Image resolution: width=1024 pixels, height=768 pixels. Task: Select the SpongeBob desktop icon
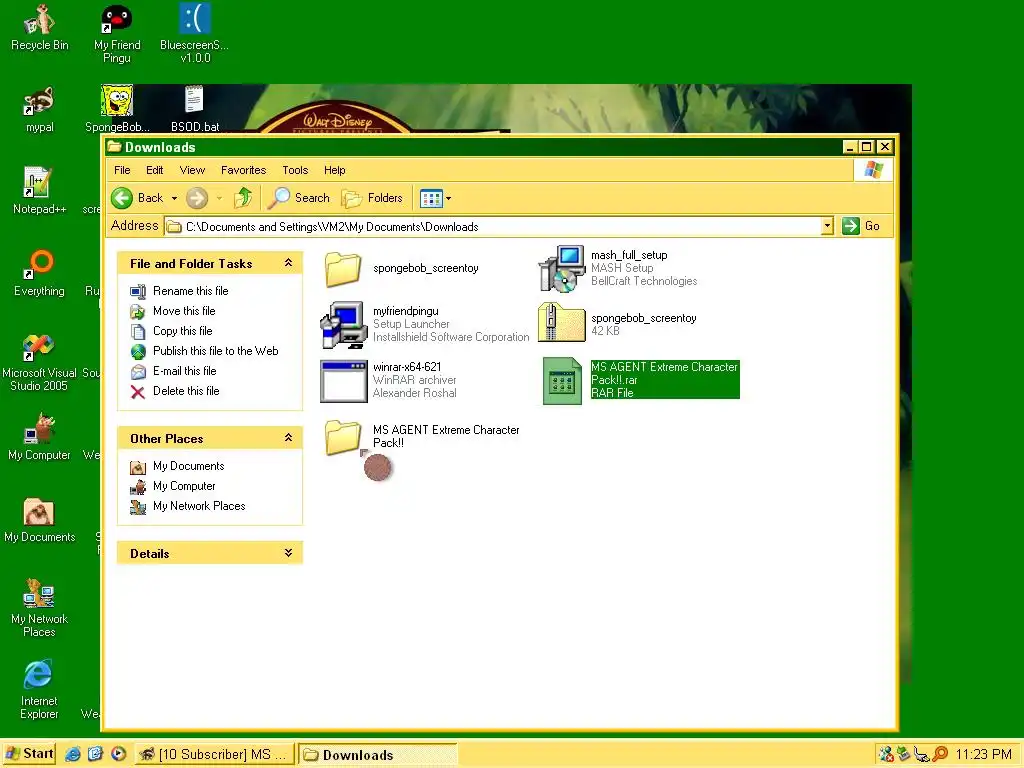[118, 108]
